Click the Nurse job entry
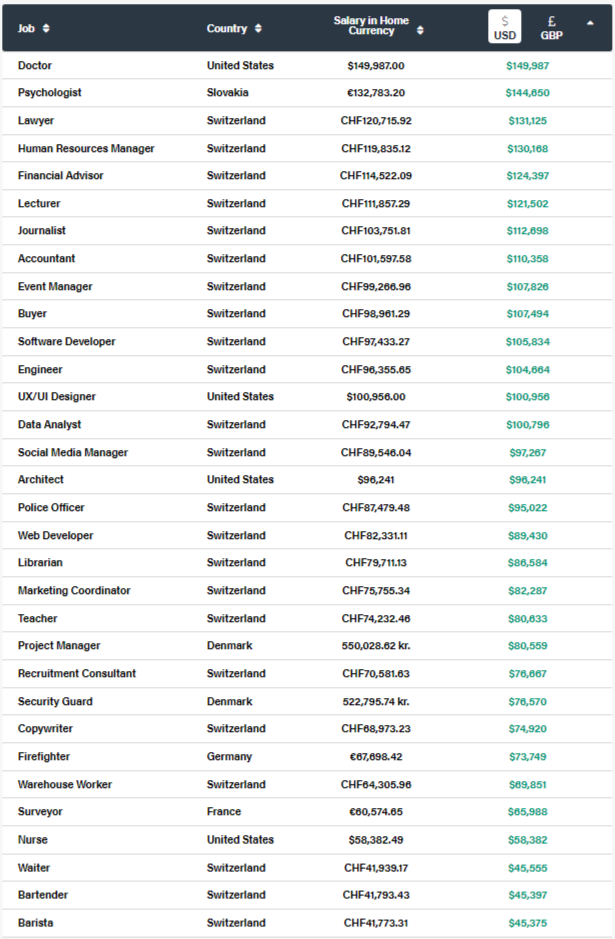615x939 pixels. 33,839
